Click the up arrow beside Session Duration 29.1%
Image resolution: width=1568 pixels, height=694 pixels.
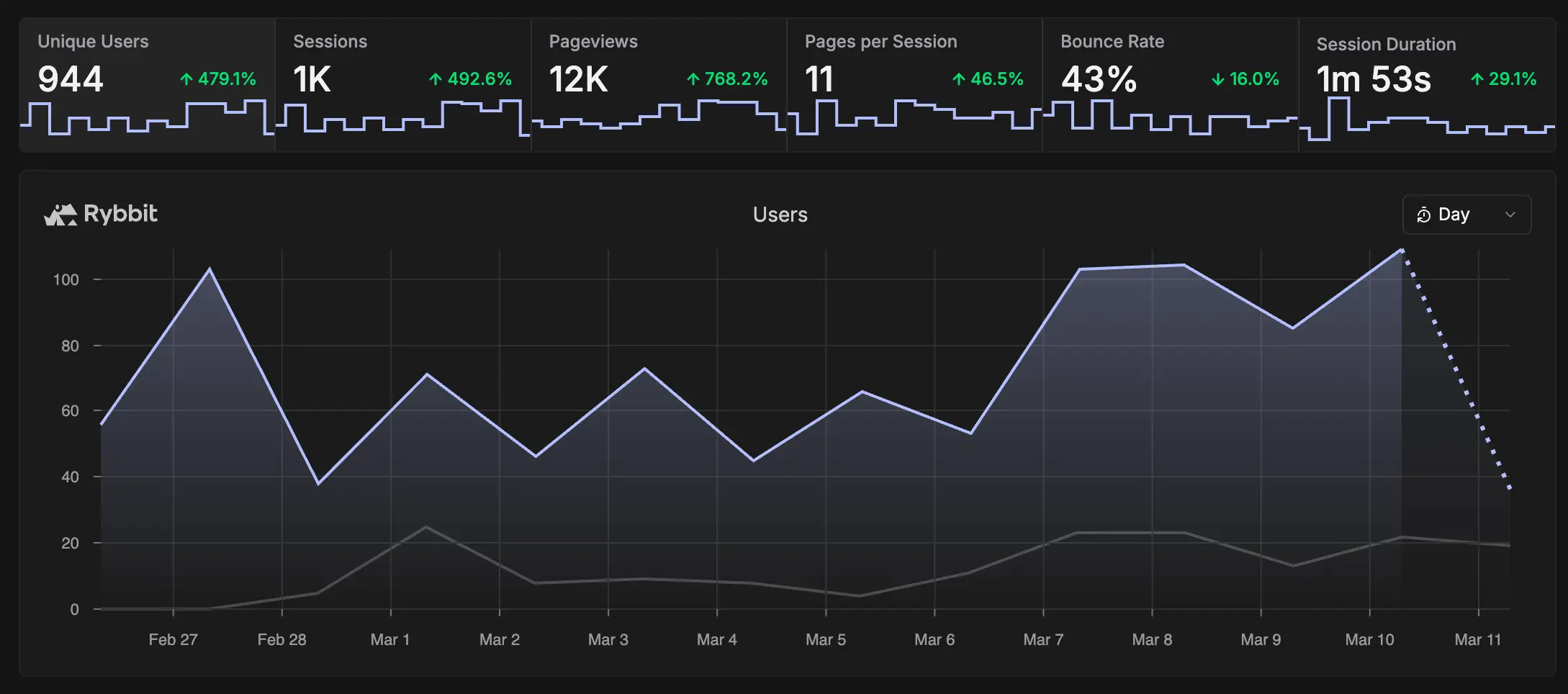click(x=1477, y=79)
